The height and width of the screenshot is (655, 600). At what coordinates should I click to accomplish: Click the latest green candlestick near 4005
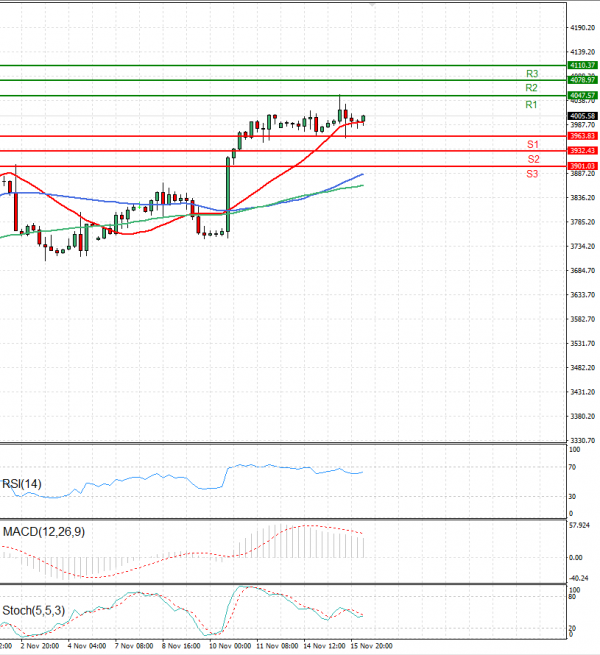pyautogui.click(x=364, y=119)
